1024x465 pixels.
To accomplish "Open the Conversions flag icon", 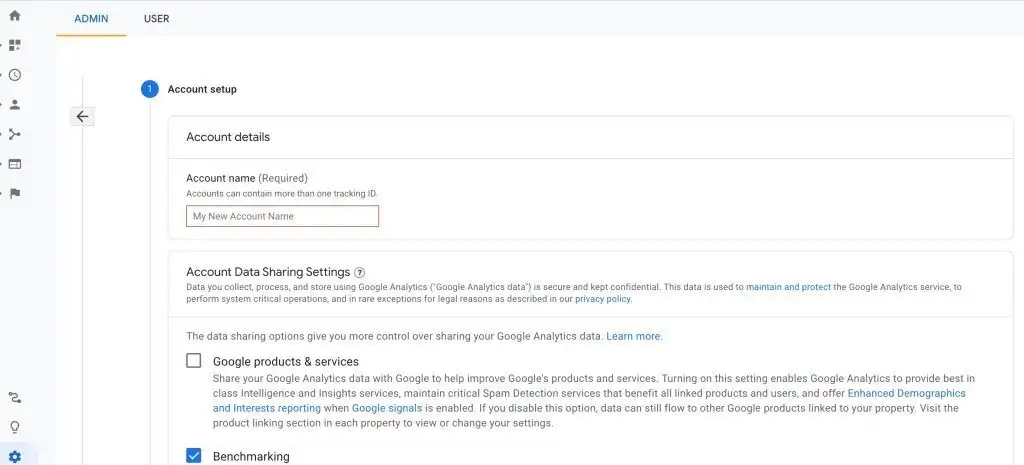I will point(14,193).
